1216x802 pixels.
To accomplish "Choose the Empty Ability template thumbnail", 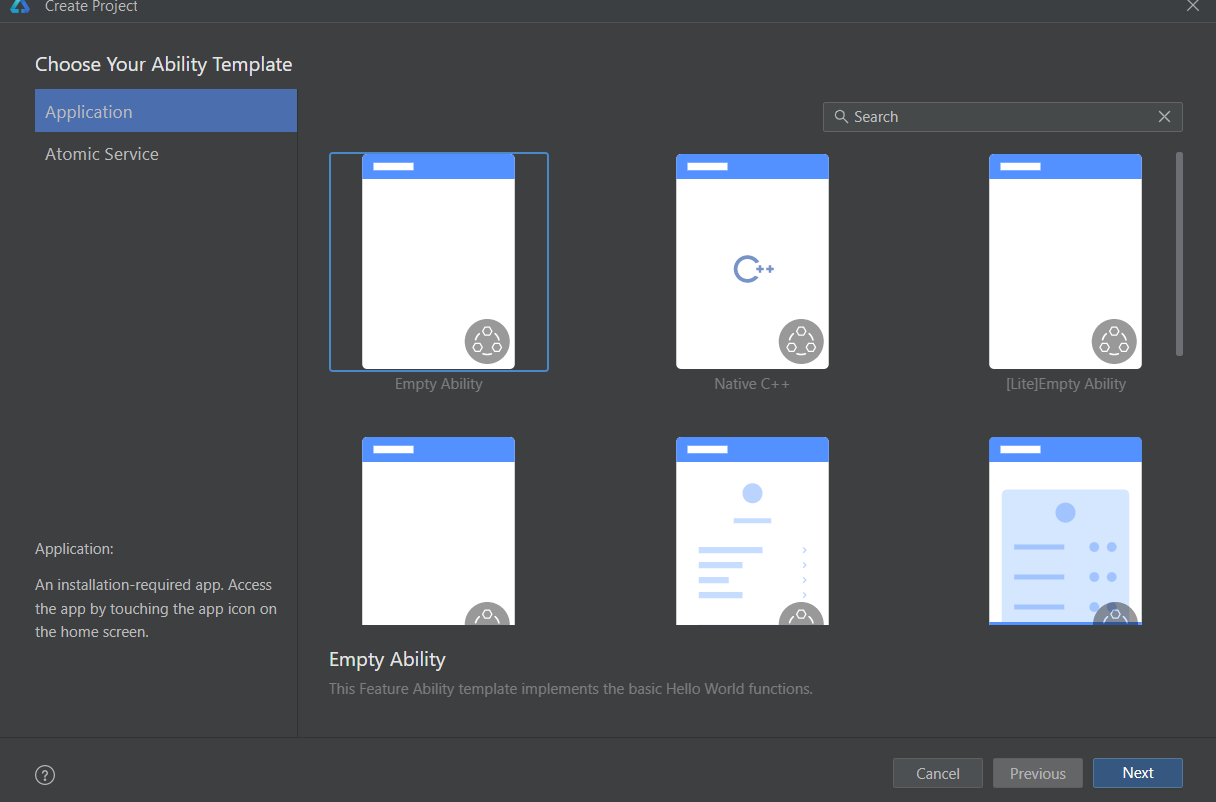I will tap(438, 261).
